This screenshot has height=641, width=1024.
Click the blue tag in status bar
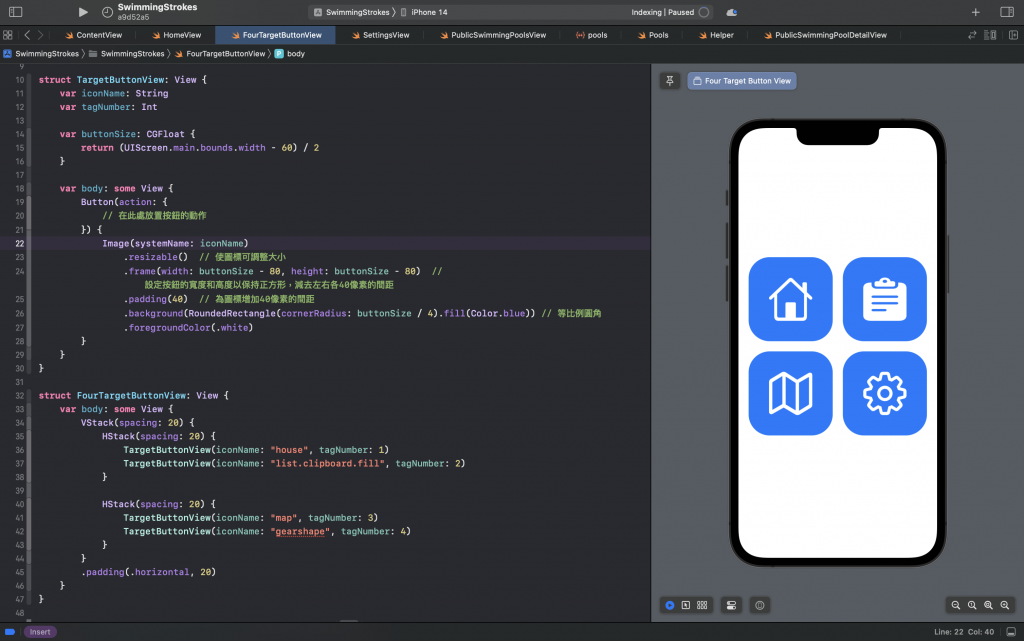10,632
